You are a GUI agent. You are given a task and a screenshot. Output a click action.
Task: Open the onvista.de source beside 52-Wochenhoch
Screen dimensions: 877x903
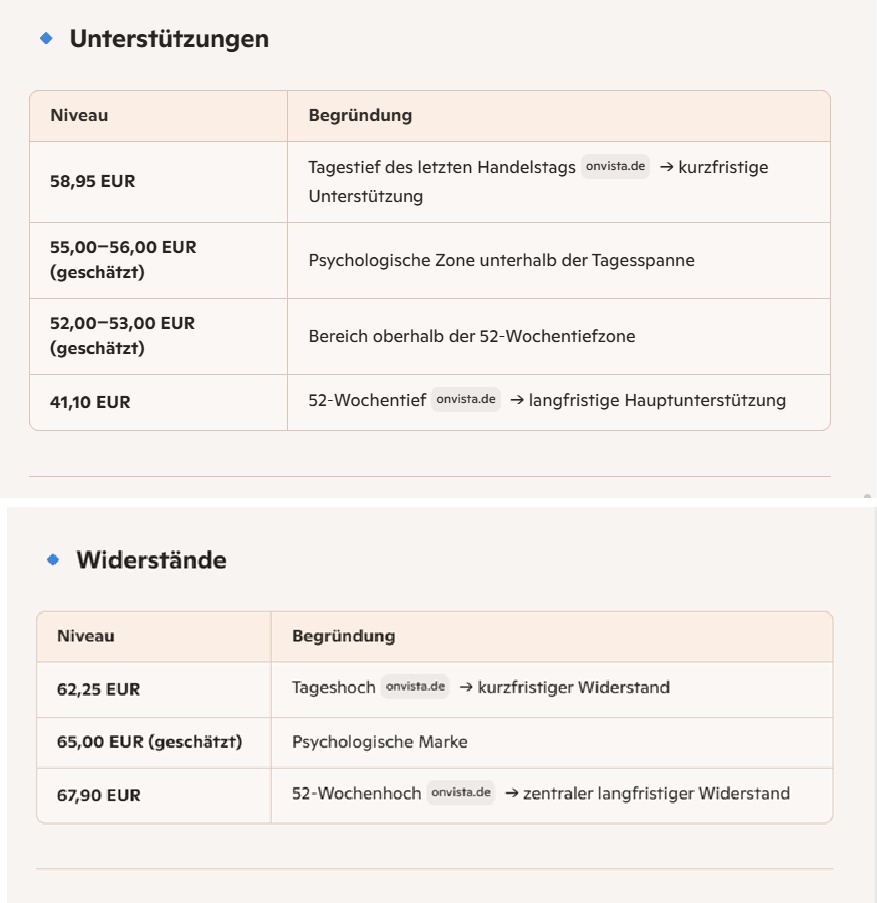point(461,793)
